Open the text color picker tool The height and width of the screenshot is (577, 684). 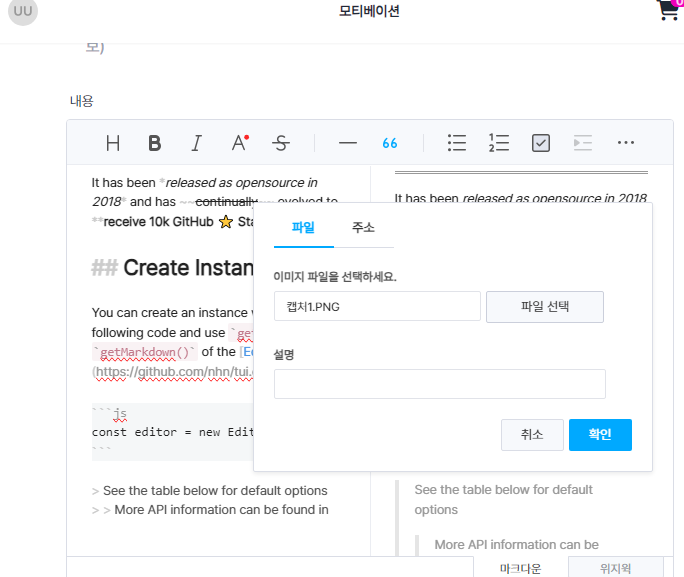[239, 143]
